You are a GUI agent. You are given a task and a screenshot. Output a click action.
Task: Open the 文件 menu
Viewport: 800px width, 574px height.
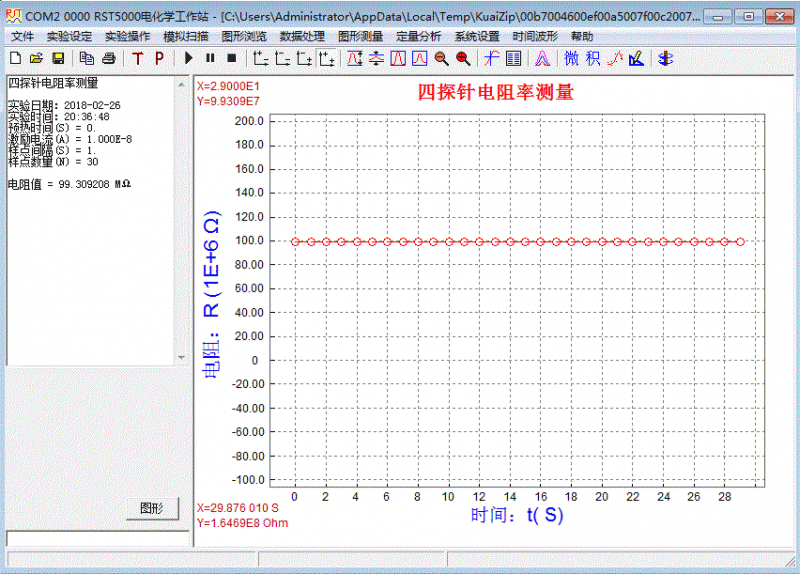click(22, 36)
